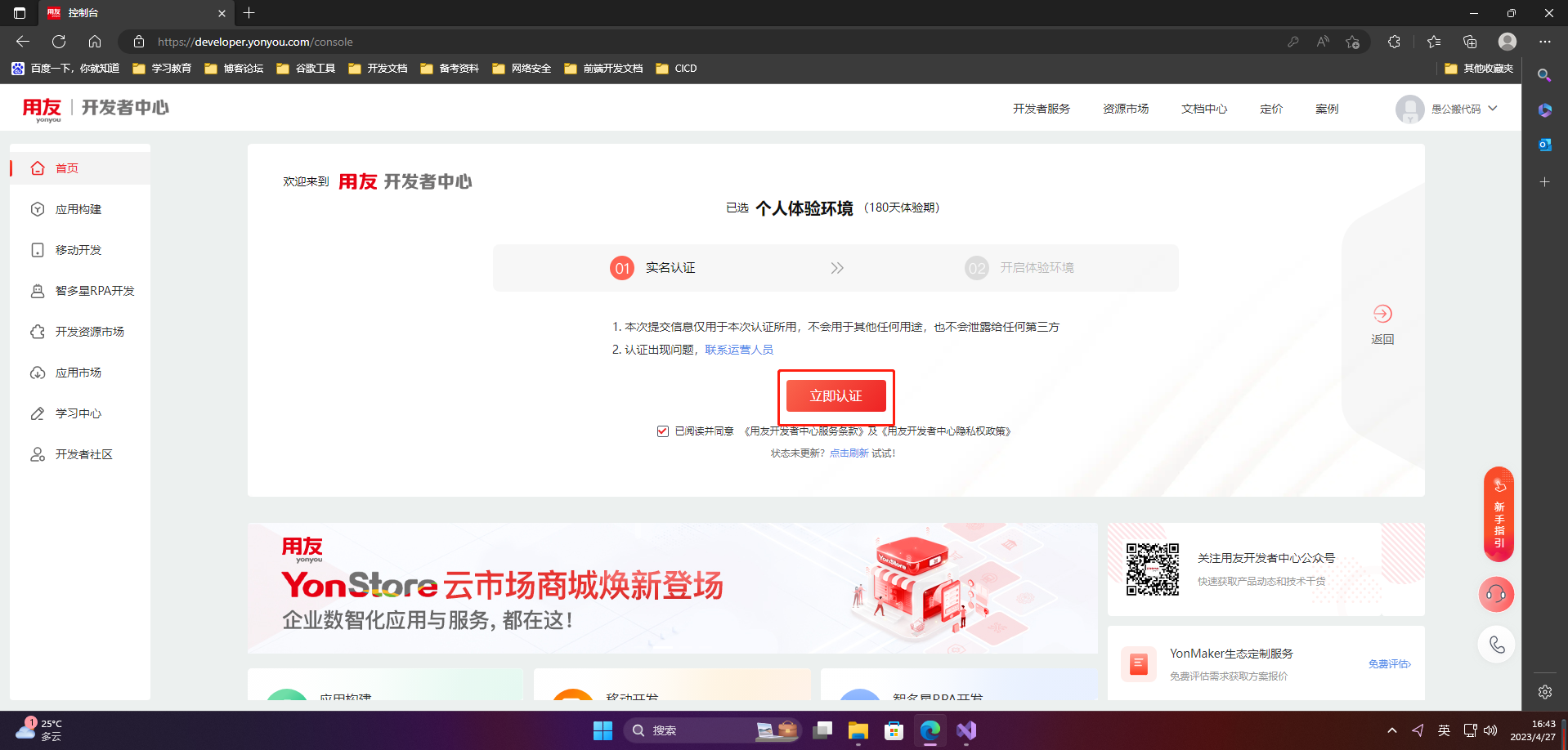This screenshot has width=1568, height=750.
Task: Click the 联系运营人员 link
Action: point(739,350)
